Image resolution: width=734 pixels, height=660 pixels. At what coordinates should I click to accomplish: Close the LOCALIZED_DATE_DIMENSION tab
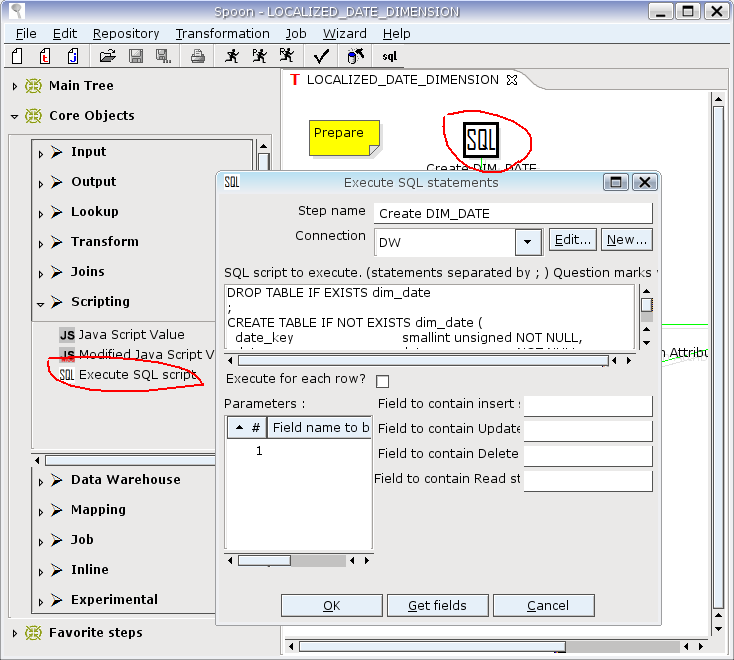click(x=512, y=80)
